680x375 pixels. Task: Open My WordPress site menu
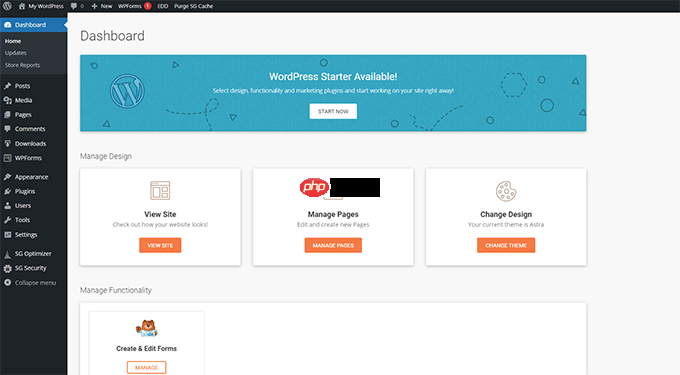coord(41,6)
